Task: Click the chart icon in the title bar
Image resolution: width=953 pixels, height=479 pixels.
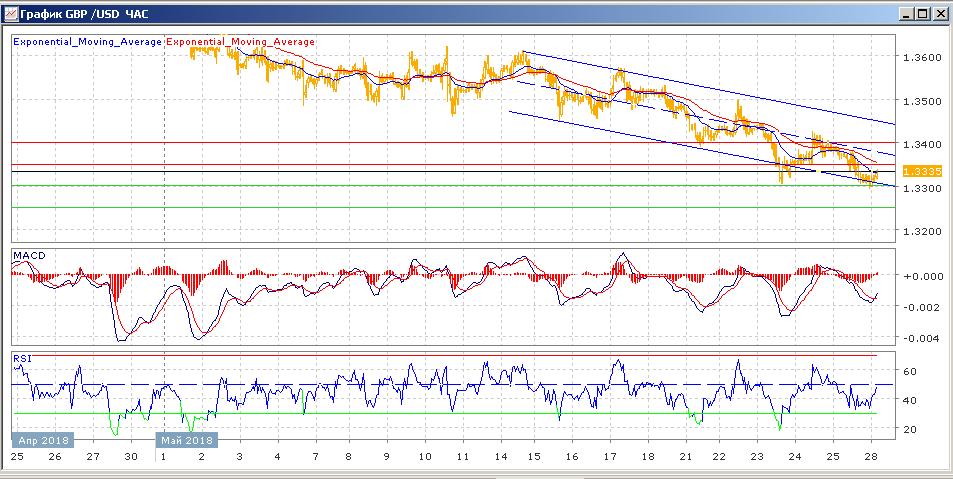Action: pyautogui.click(x=10, y=13)
